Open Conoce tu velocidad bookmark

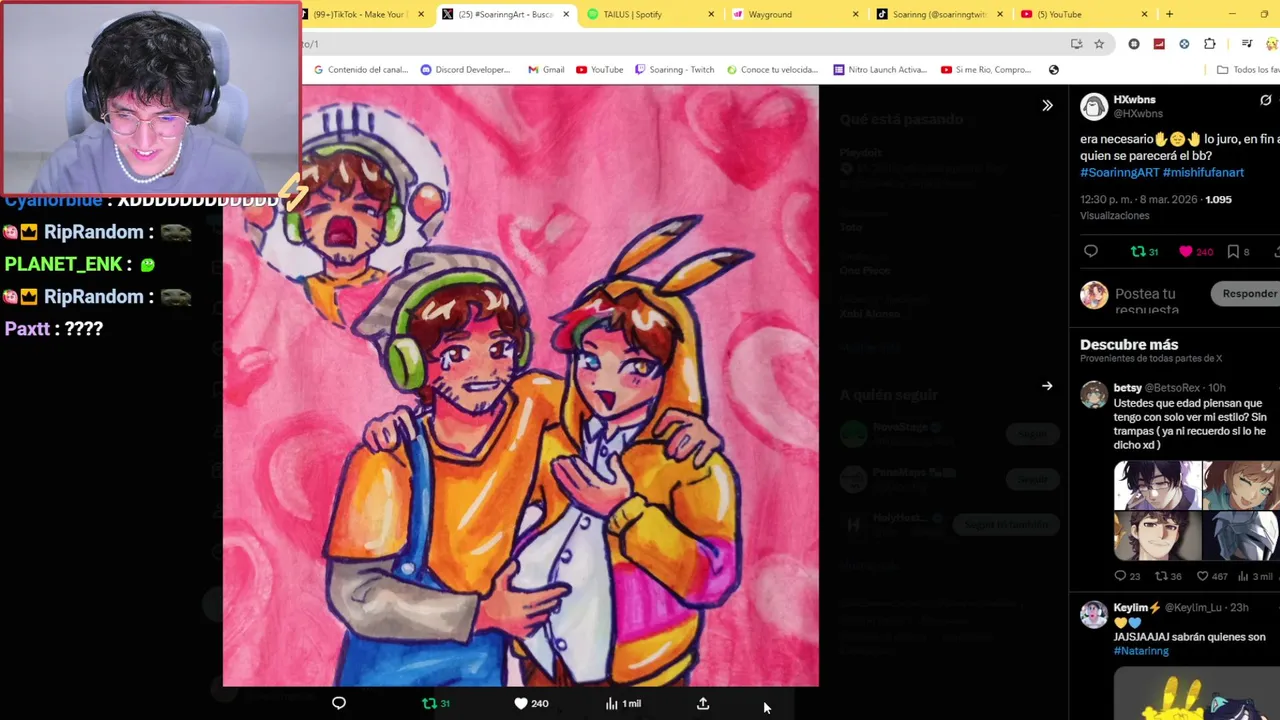click(x=772, y=70)
